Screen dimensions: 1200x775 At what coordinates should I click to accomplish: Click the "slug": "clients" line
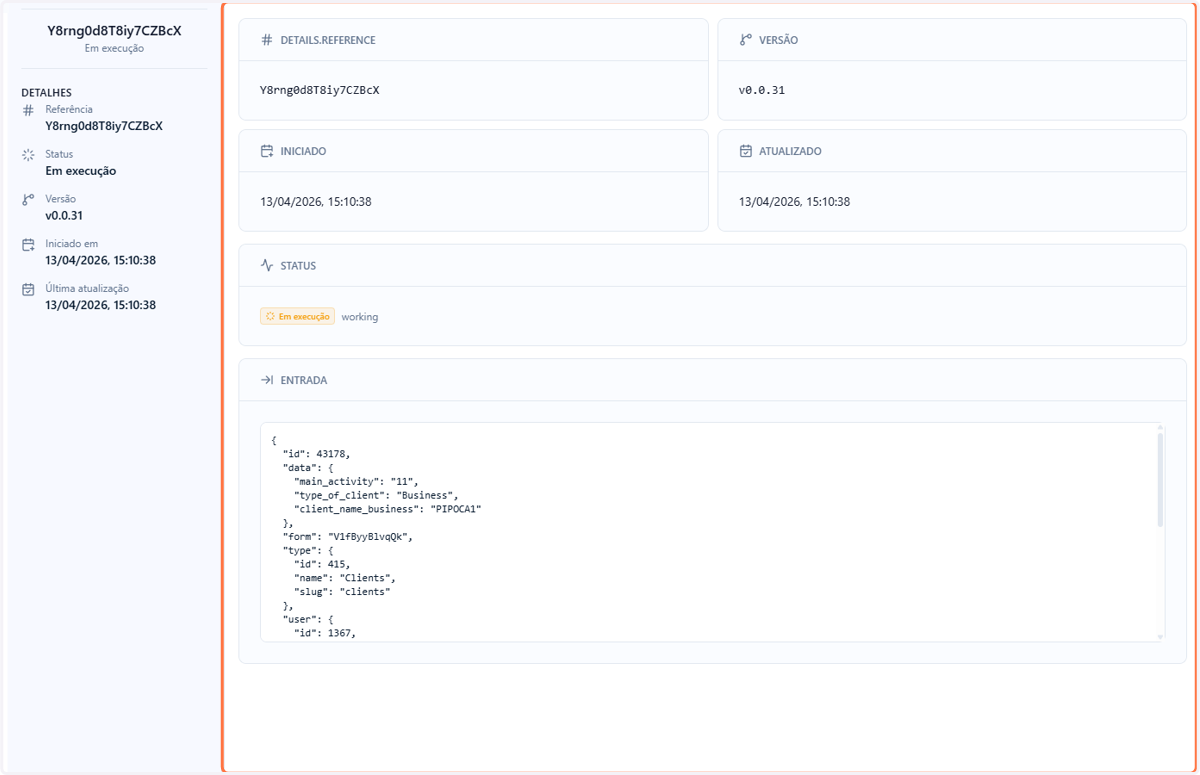342,592
